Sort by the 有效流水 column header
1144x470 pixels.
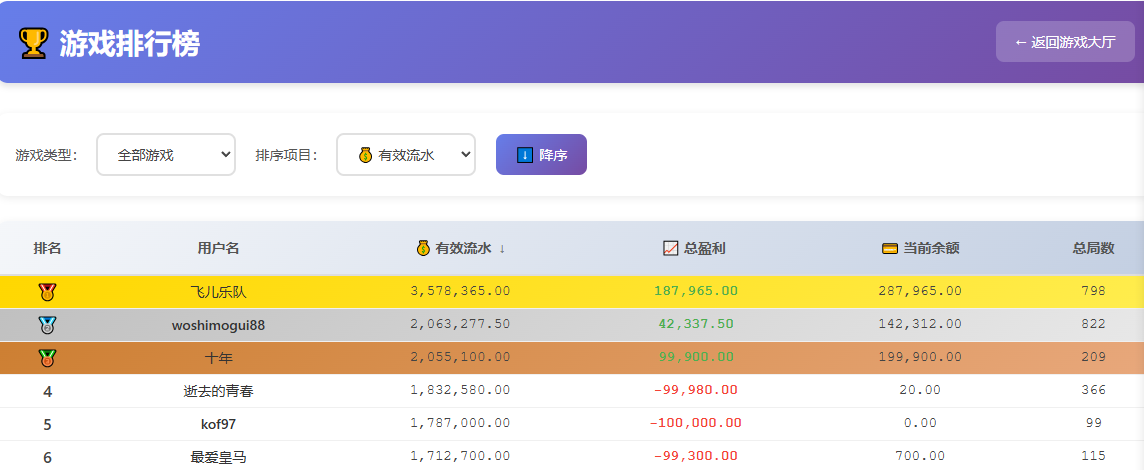pyautogui.click(x=461, y=248)
